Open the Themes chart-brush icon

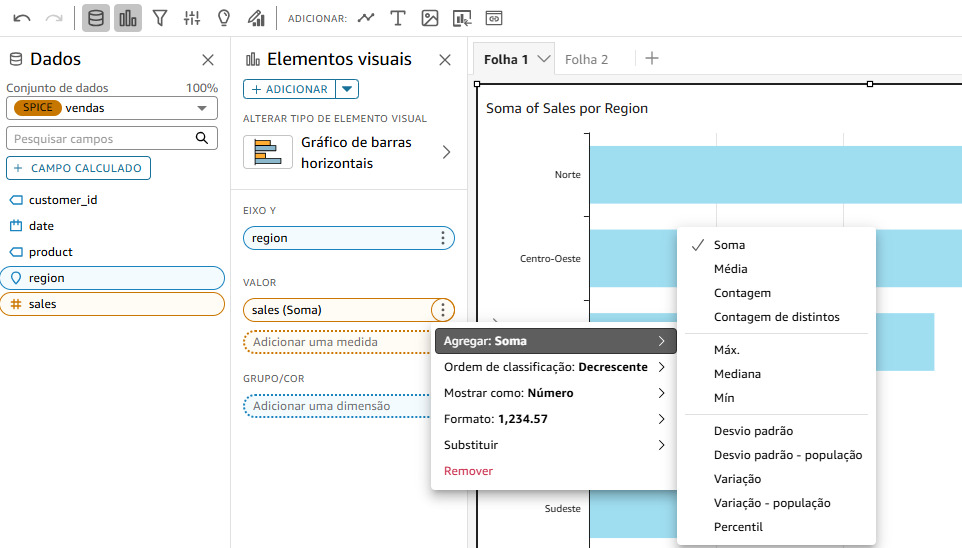256,18
